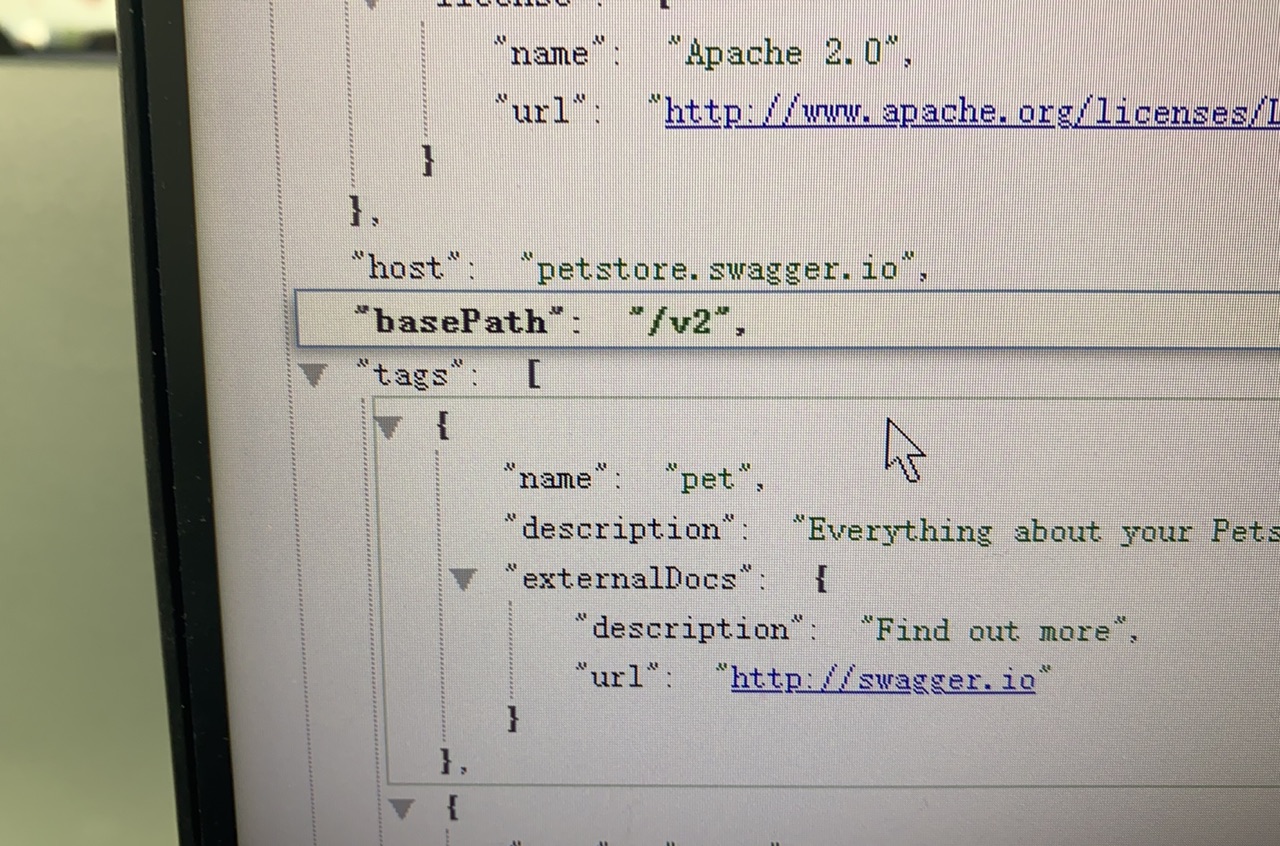Click the "petstore.swagger.io" value
Viewport: 1280px width, 846px height.
(718, 268)
